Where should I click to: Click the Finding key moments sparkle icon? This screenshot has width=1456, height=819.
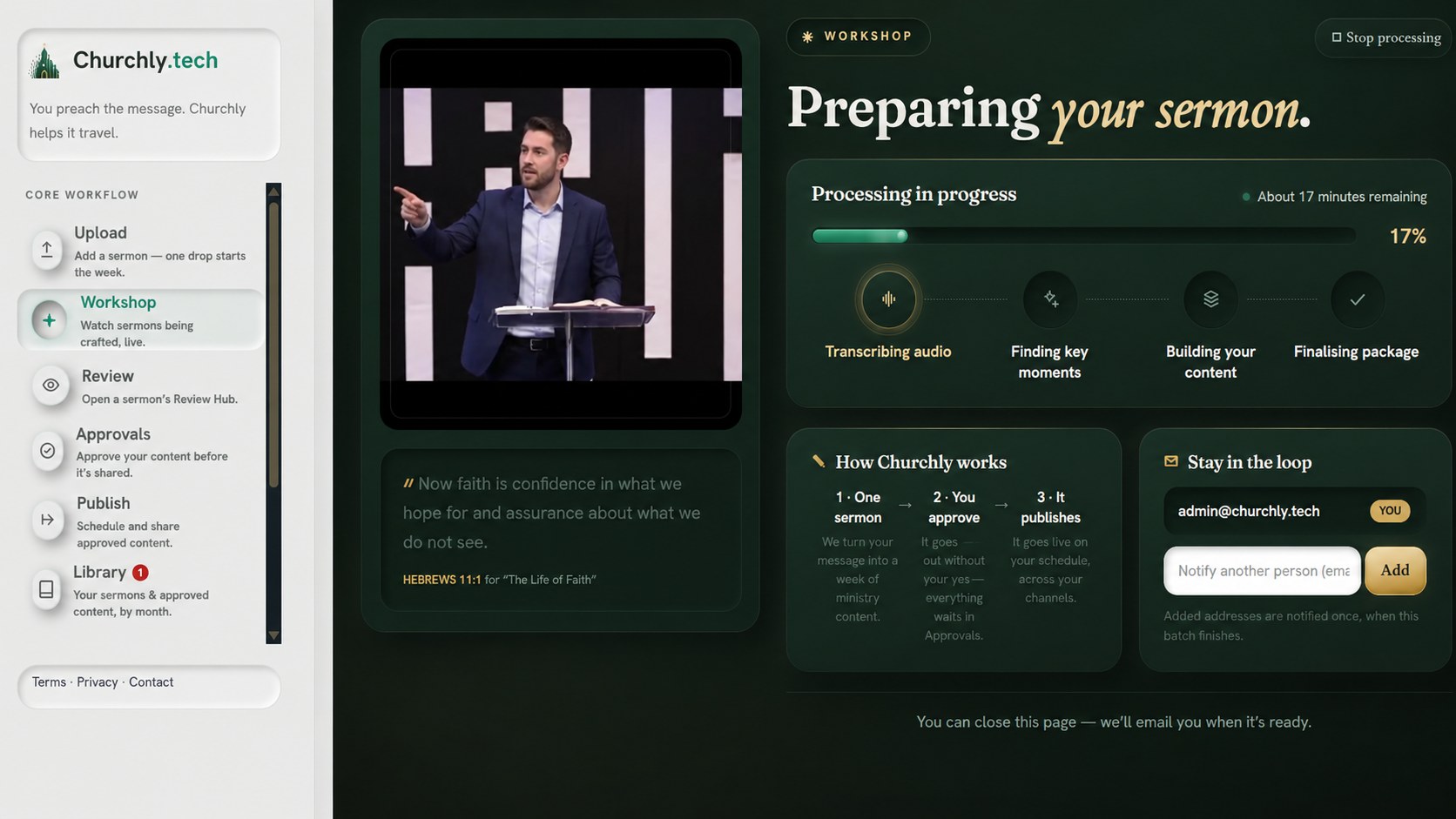(x=1050, y=299)
